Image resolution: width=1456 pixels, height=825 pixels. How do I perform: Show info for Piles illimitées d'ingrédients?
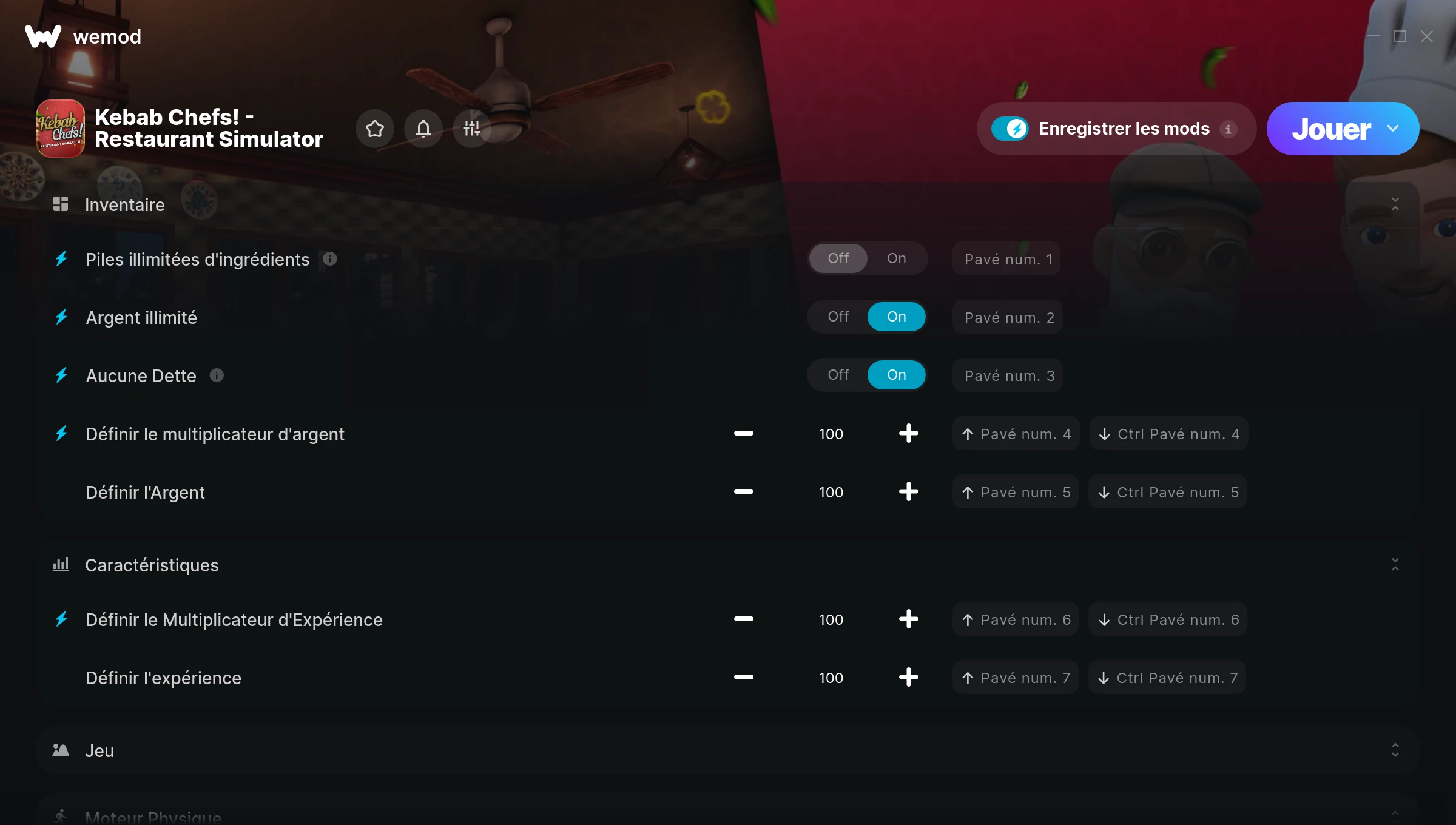click(330, 259)
